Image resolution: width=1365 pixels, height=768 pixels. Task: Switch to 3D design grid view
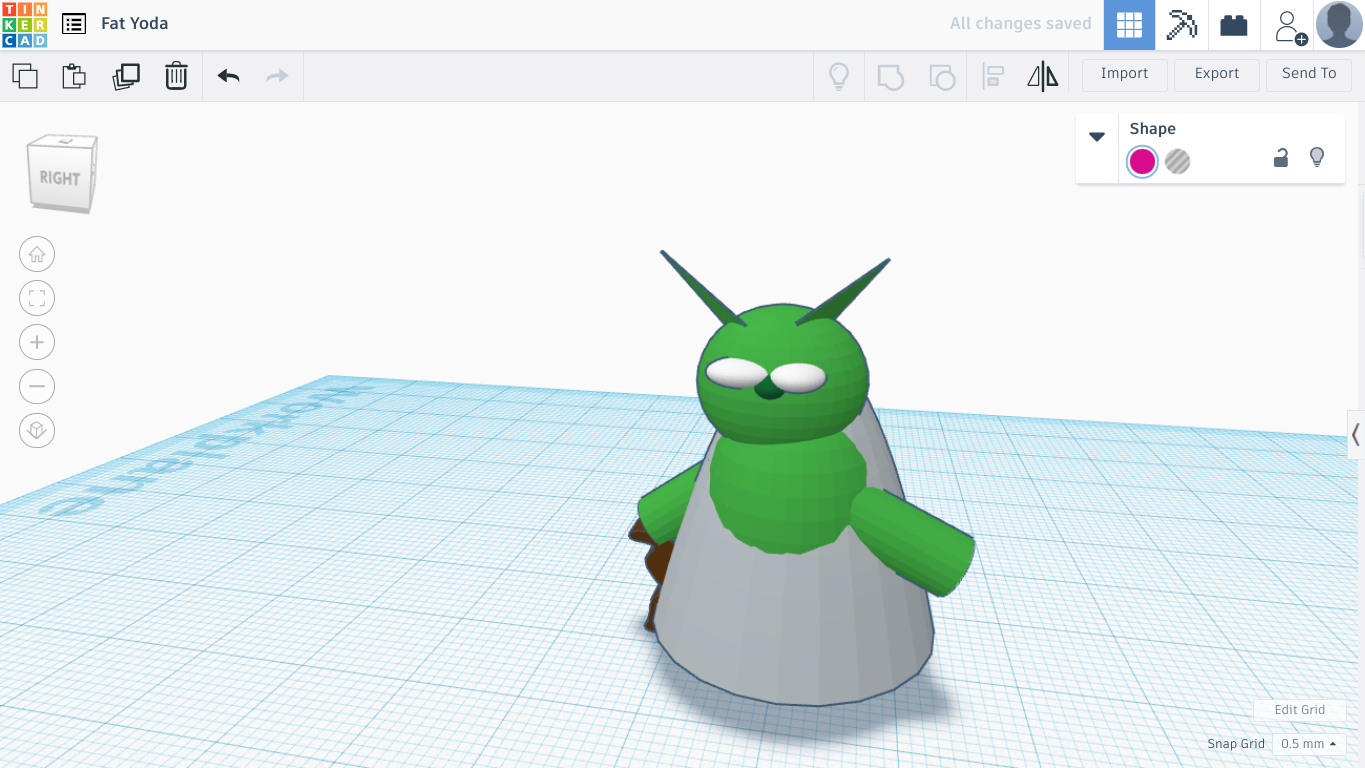pos(1130,25)
